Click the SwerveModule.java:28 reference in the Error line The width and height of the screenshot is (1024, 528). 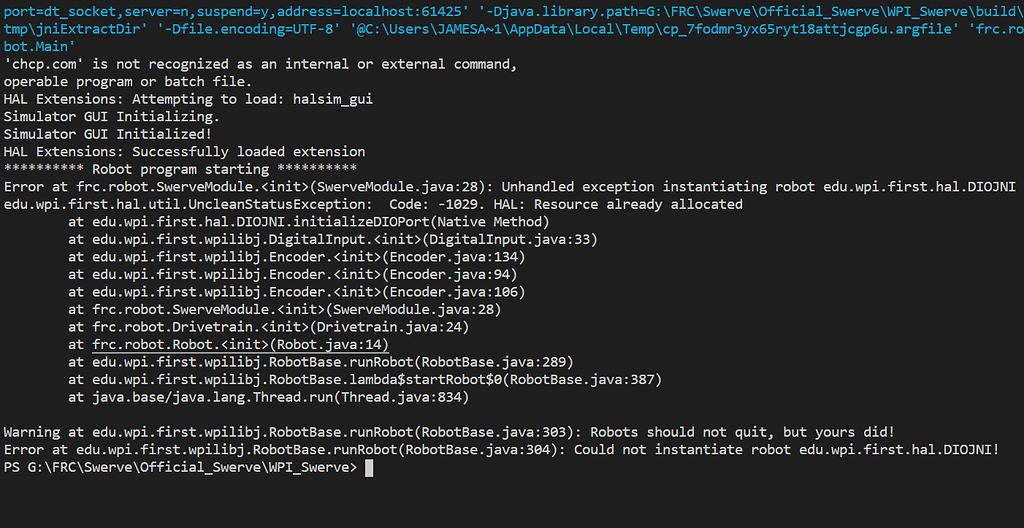398,186
